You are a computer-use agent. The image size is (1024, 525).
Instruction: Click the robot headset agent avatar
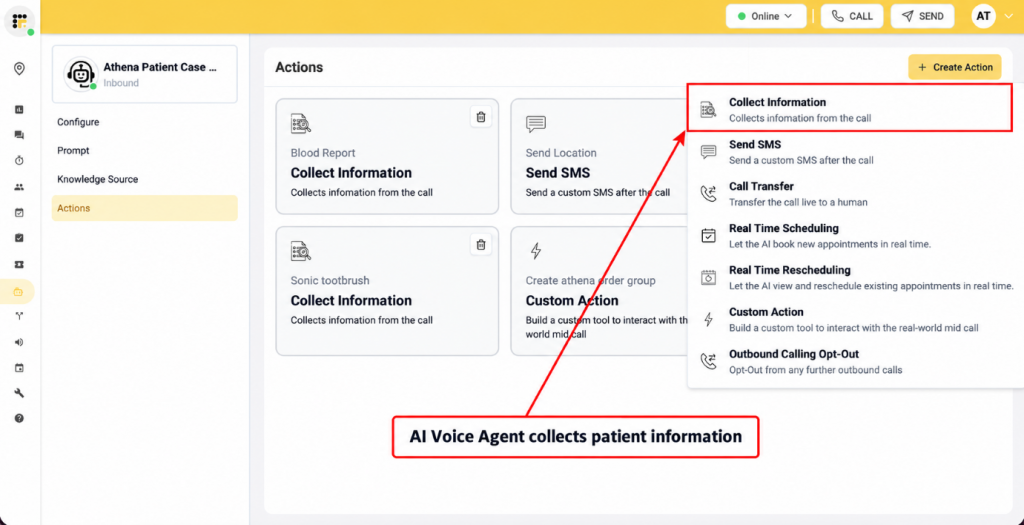pyautogui.click(x=81, y=74)
